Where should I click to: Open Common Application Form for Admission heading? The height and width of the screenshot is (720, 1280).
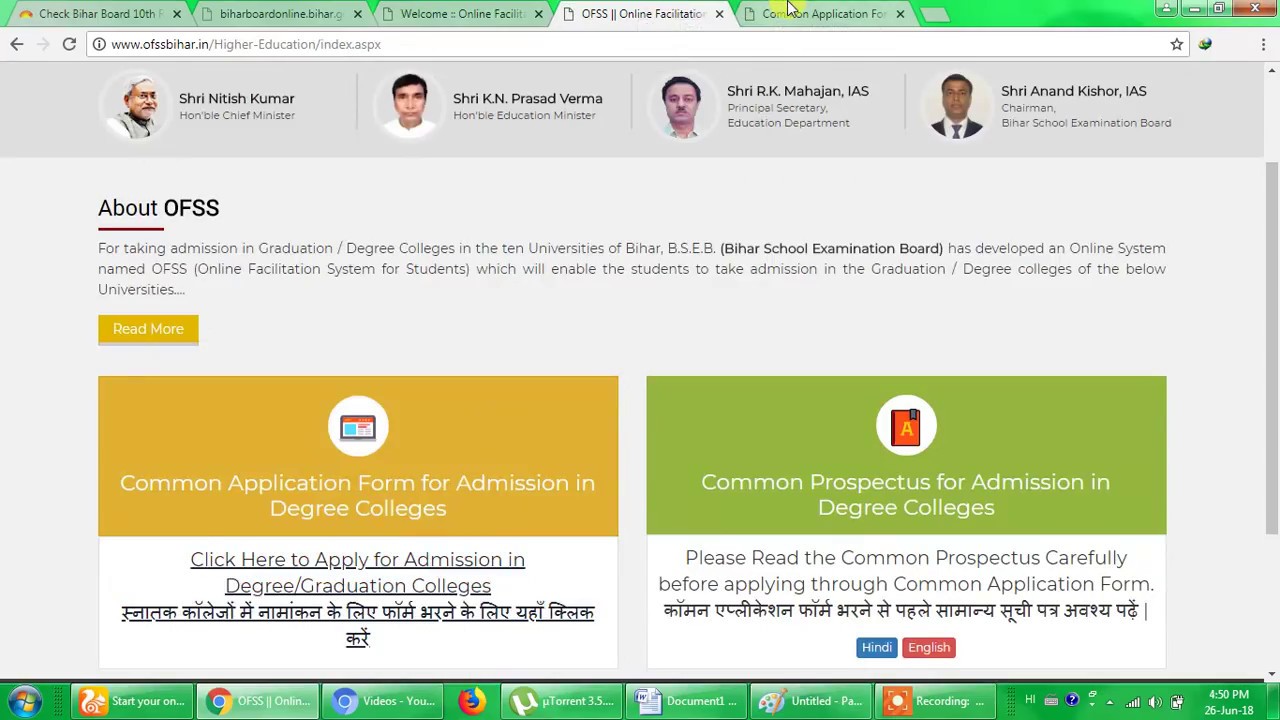pyautogui.click(x=358, y=495)
